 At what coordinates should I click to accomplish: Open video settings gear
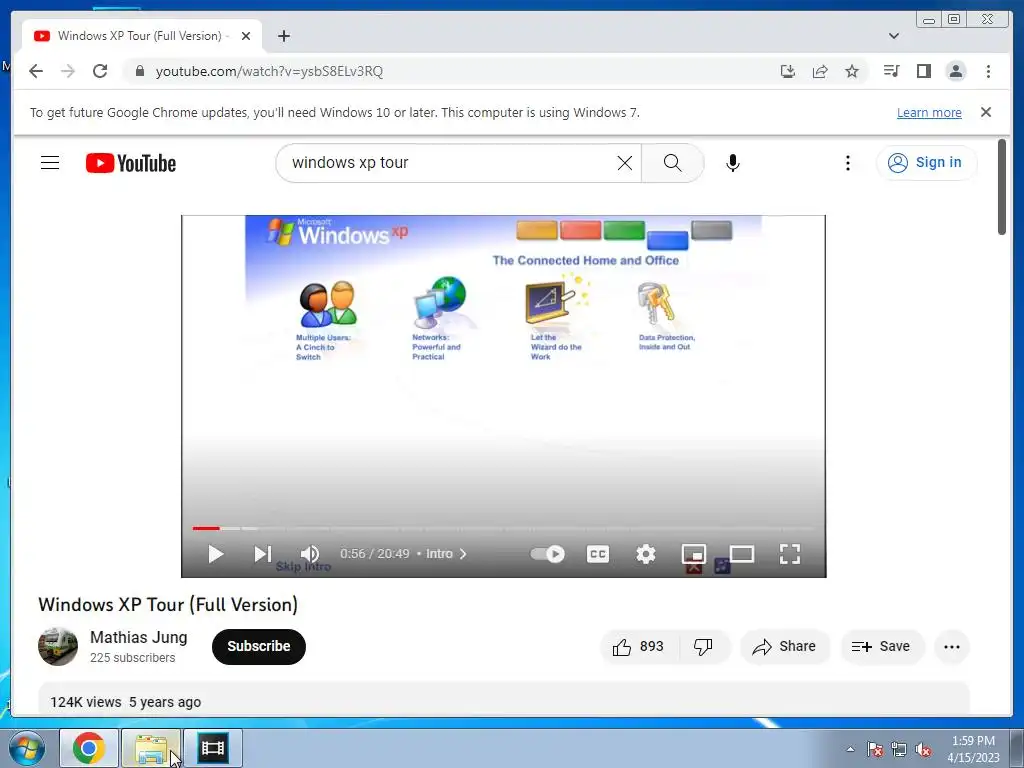click(x=646, y=554)
